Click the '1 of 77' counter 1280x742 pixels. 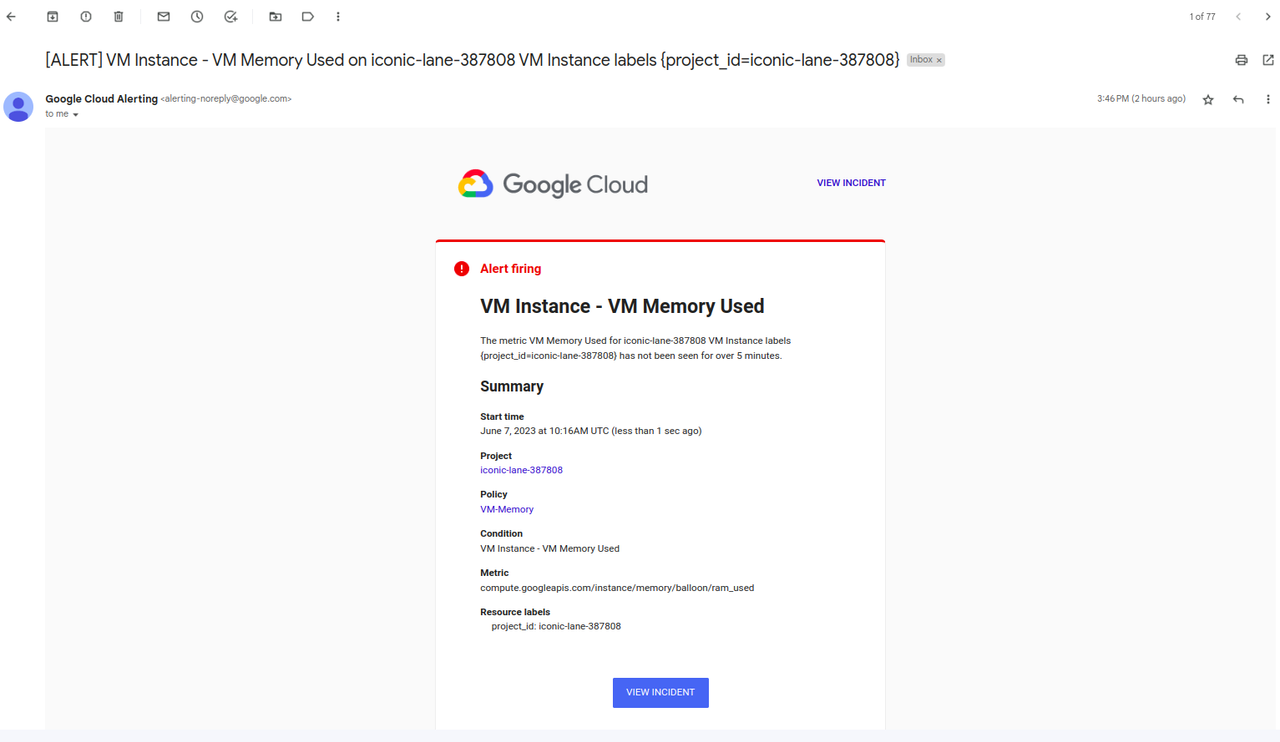pos(1202,17)
